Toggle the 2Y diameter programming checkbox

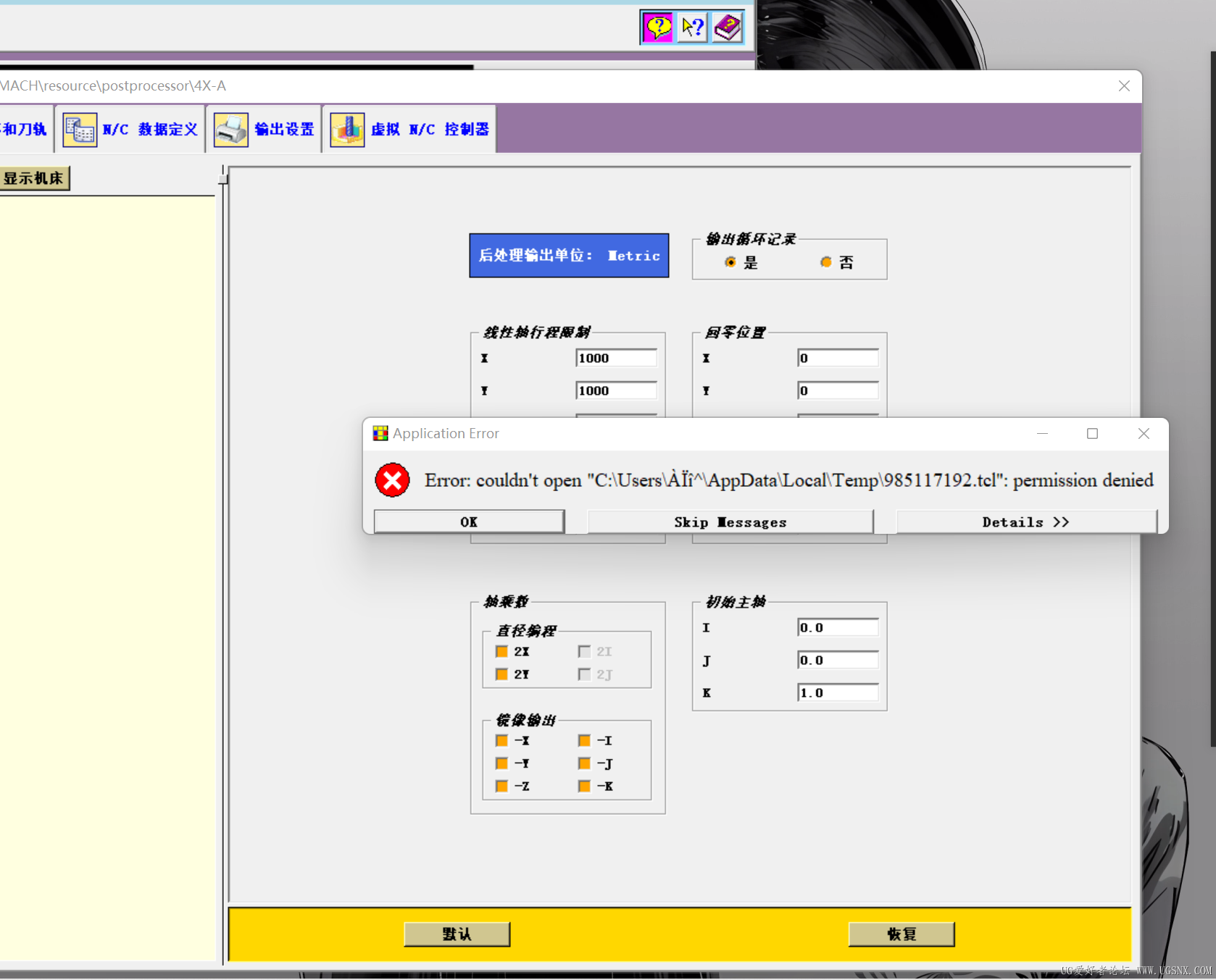click(501, 674)
